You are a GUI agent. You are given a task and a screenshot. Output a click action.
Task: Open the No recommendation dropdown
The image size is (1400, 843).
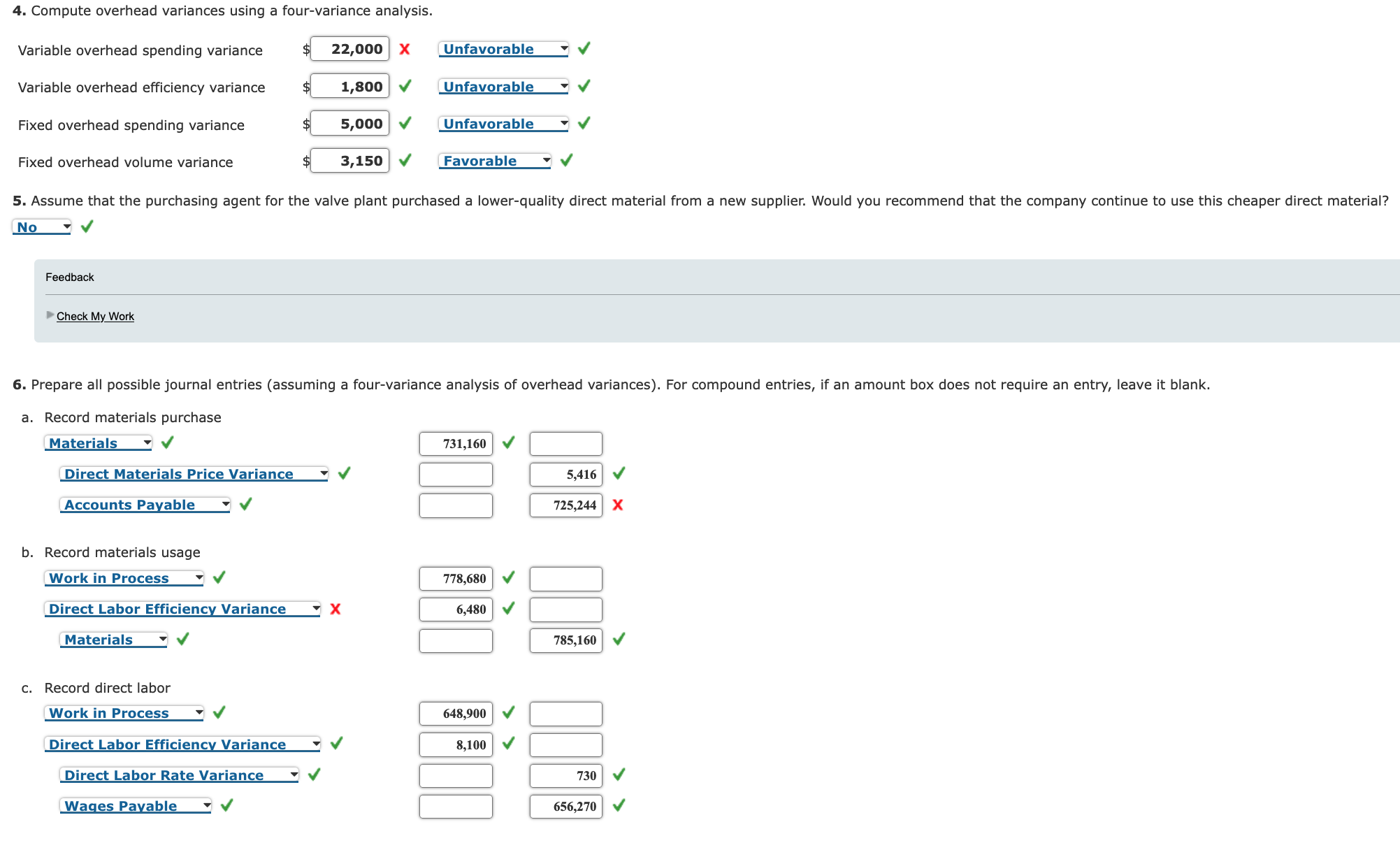point(42,227)
